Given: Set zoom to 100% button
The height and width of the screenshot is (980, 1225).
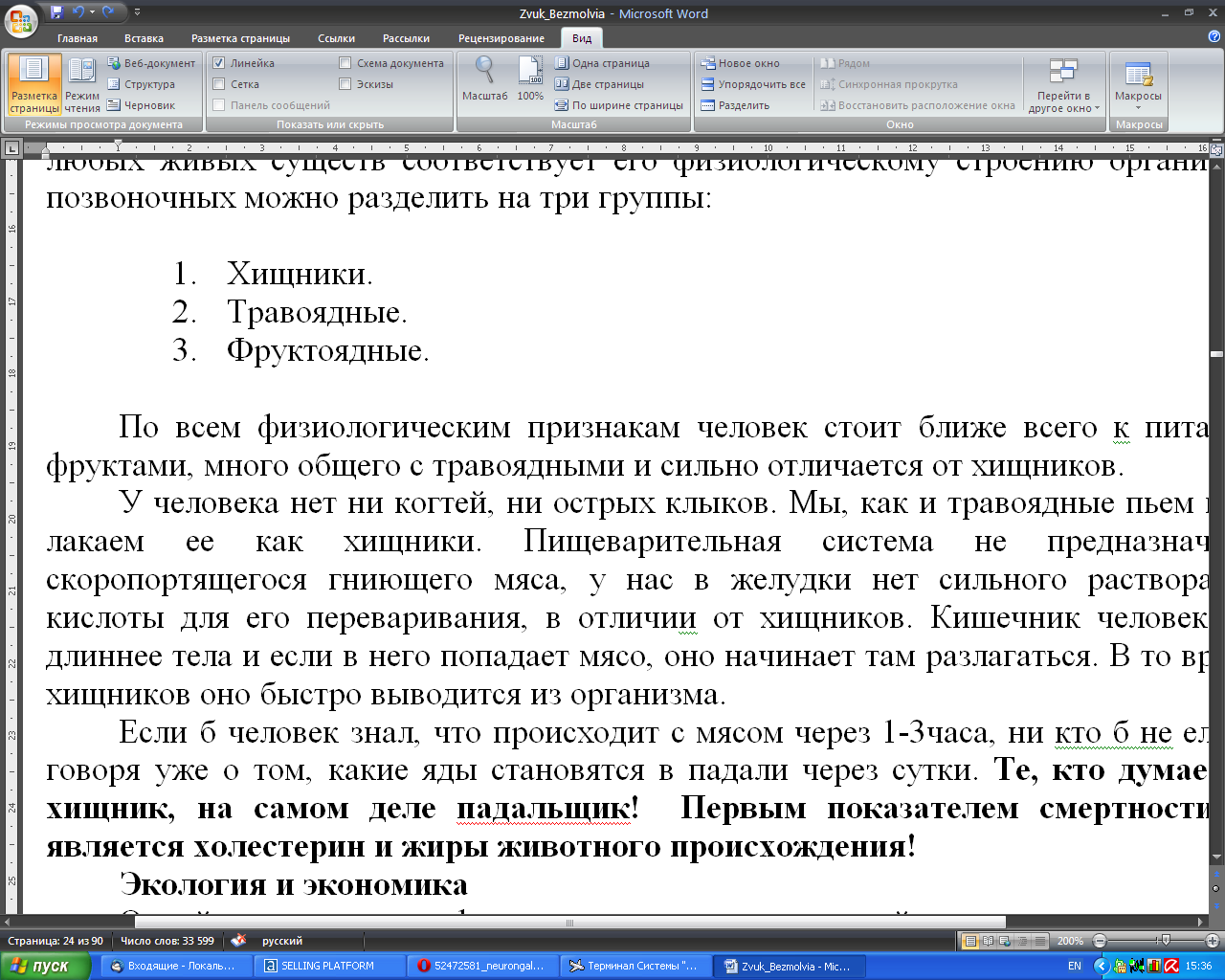Looking at the screenshot, I should tap(530, 78).
